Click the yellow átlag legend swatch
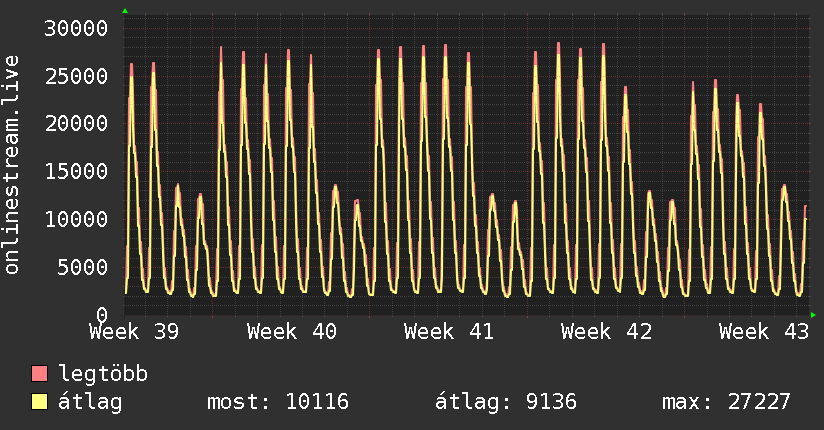Image resolution: width=824 pixels, height=430 pixels. coord(39,401)
